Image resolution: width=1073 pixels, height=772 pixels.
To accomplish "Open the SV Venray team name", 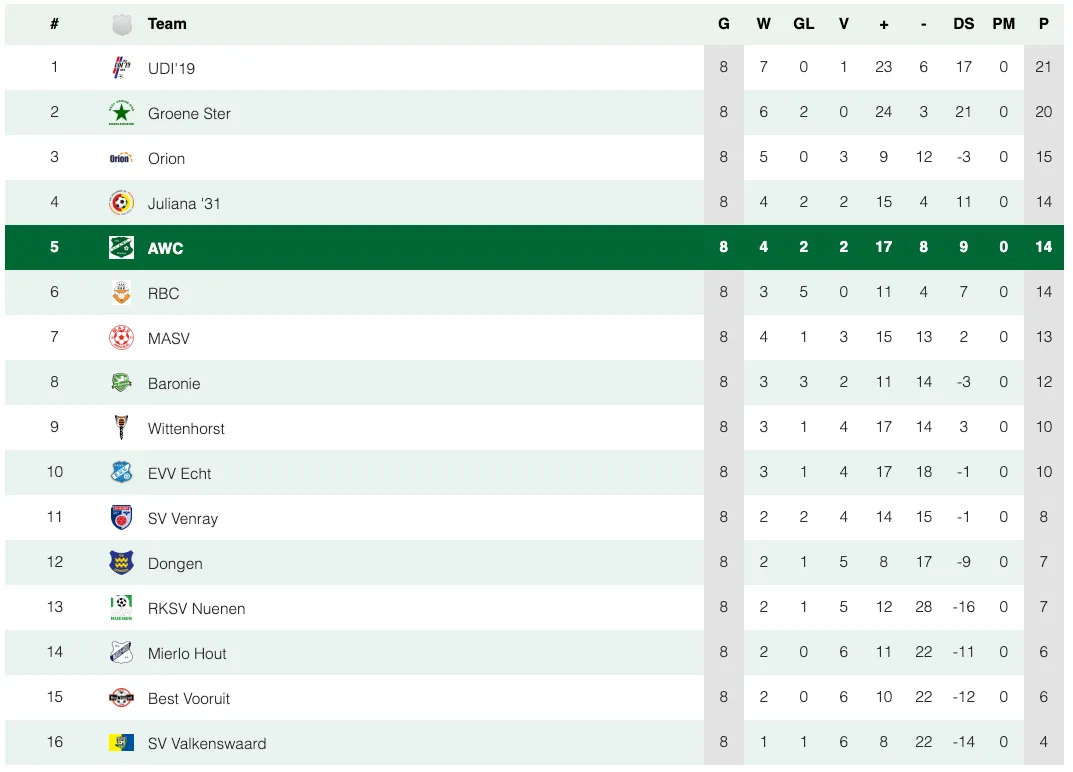I will pyautogui.click(x=183, y=519).
